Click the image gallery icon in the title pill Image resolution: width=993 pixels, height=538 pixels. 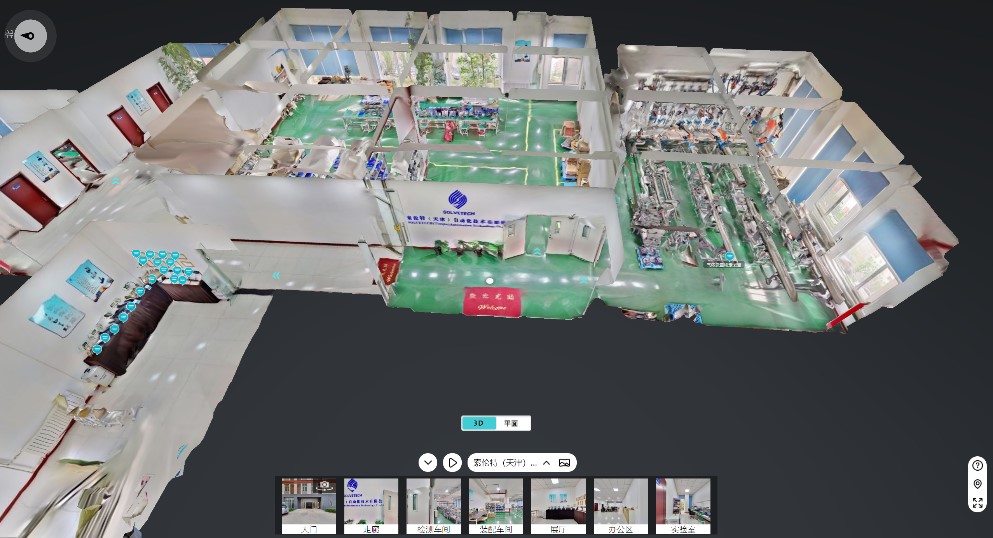[x=565, y=462]
